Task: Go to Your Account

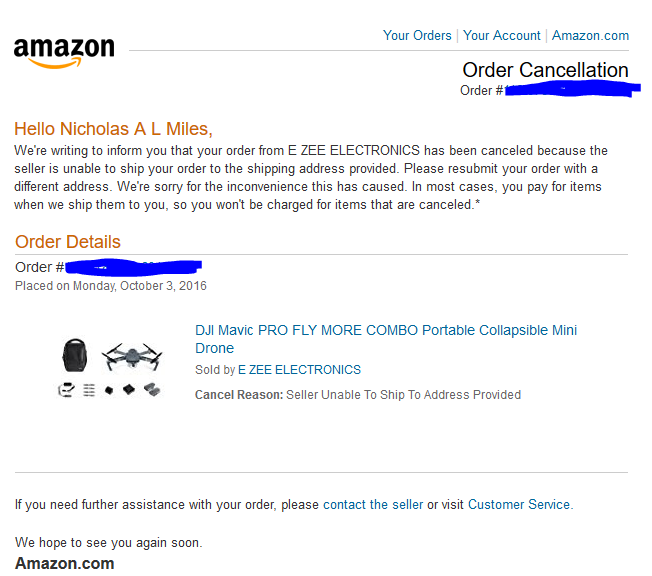Action: 502,35
